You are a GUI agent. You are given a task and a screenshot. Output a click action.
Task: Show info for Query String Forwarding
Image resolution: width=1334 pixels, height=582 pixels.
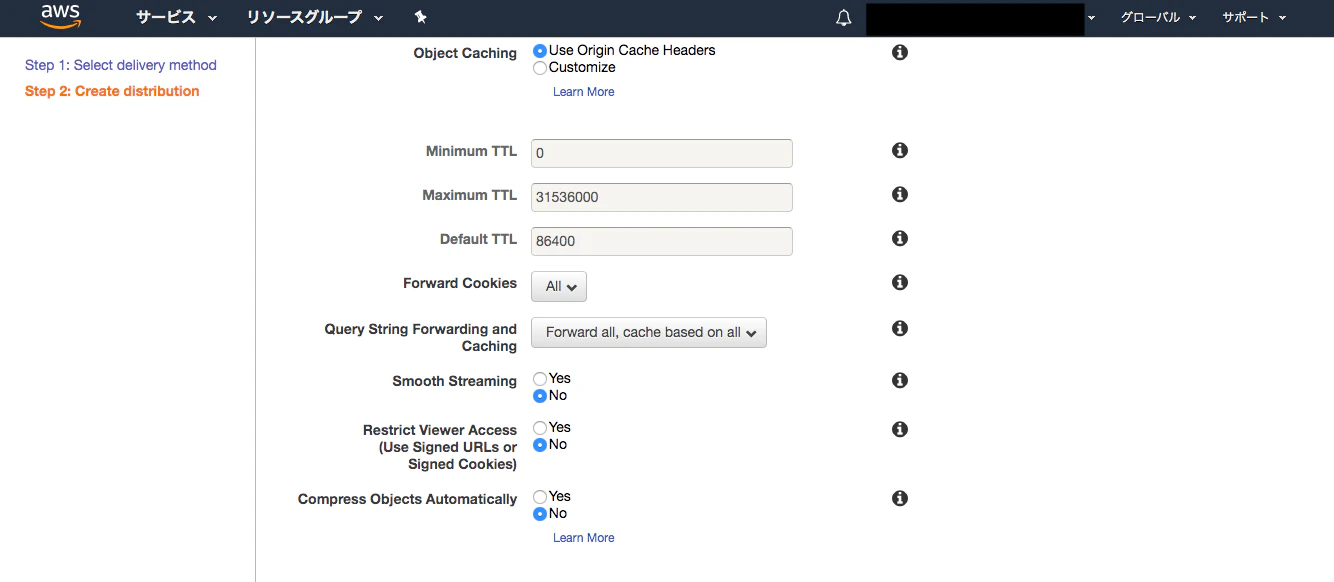tap(900, 328)
